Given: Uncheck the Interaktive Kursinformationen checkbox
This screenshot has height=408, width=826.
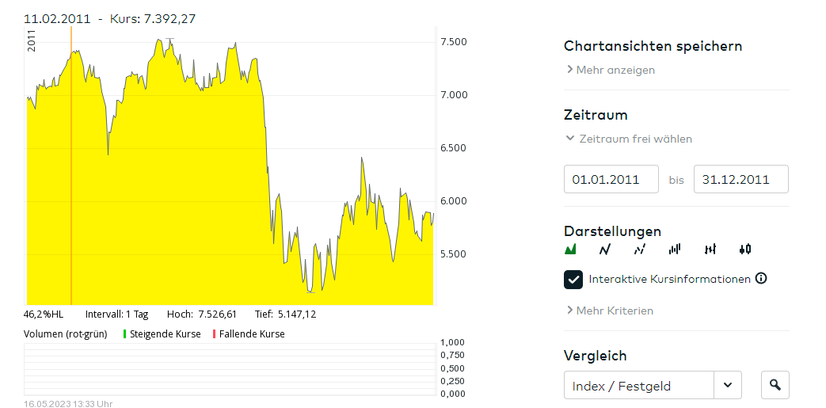Looking at the screenshot, I should [573, 280].
